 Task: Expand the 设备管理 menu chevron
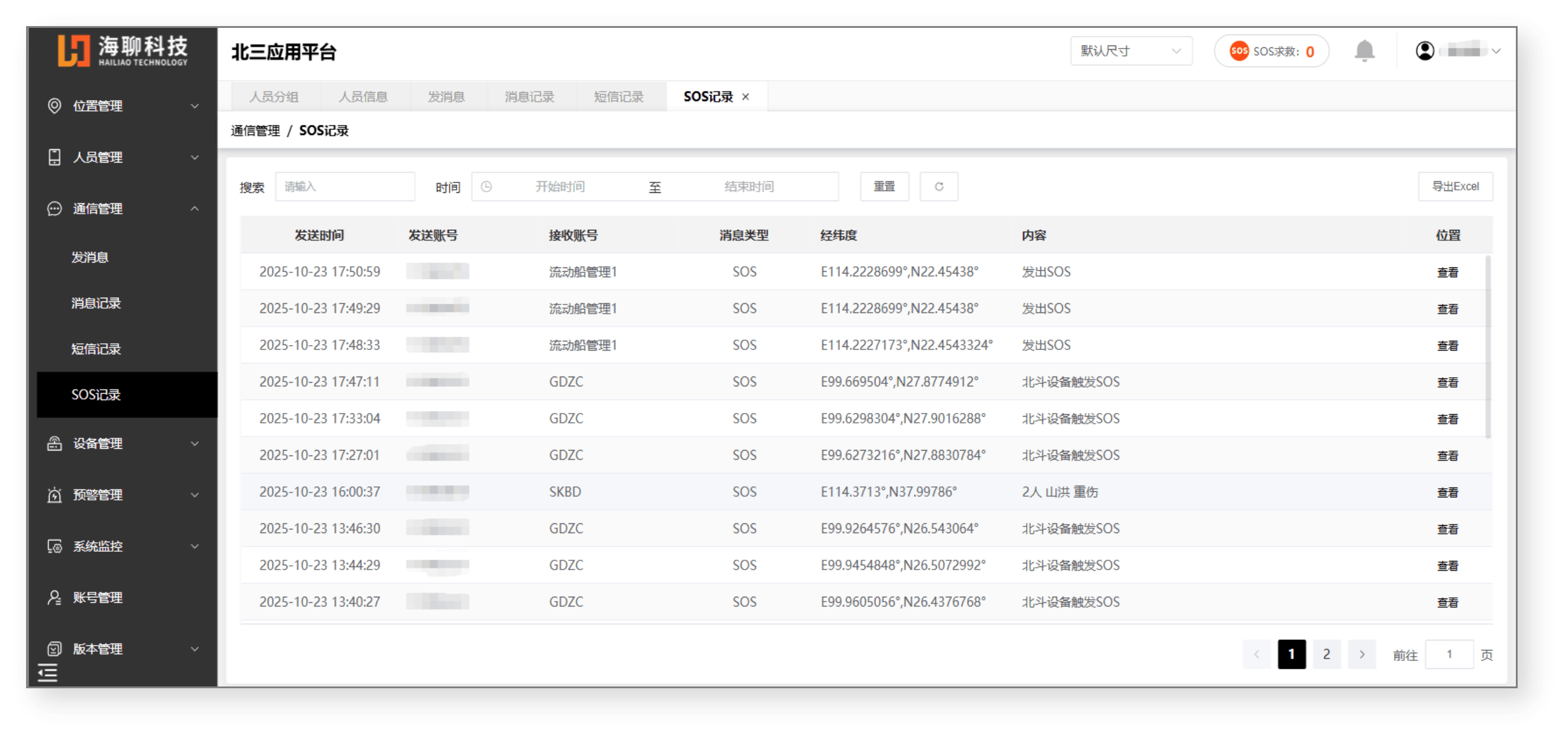195,443
